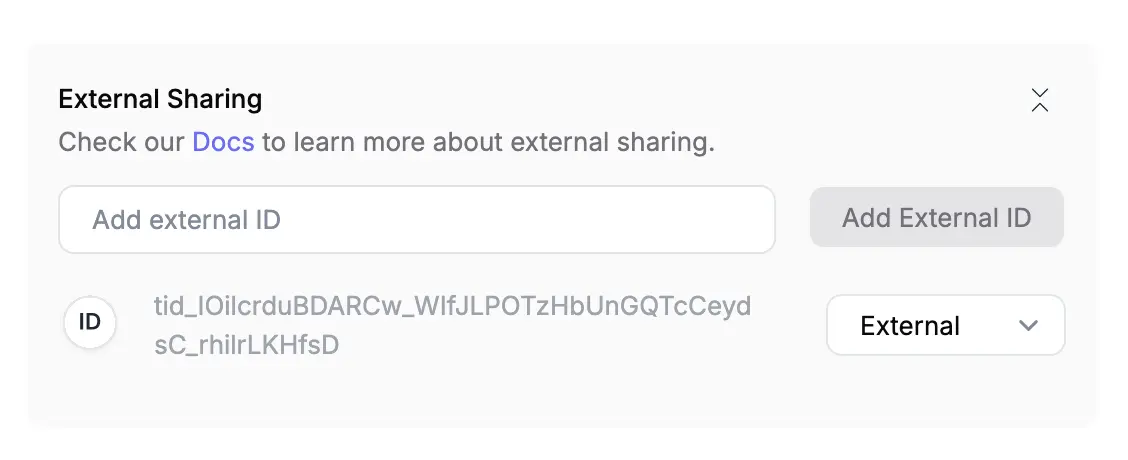Click the downward caret next to External
Viewport: 1128px width, 460px height.
[x=1029, y=325]
